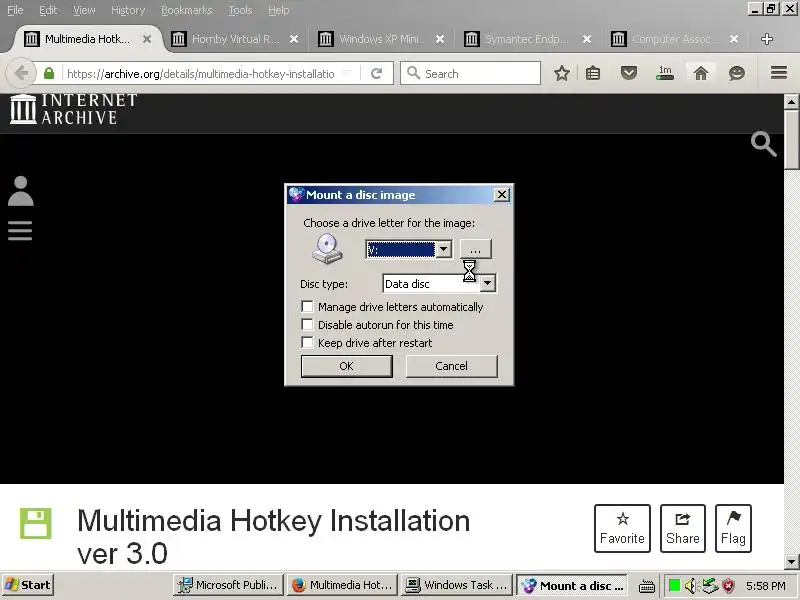The image size is (800, 600).
Task: Click the green square tray icon
Action: 674,585
